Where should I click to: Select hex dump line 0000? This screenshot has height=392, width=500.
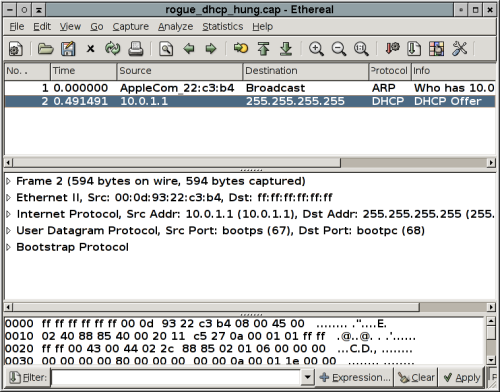pos(196,323)
